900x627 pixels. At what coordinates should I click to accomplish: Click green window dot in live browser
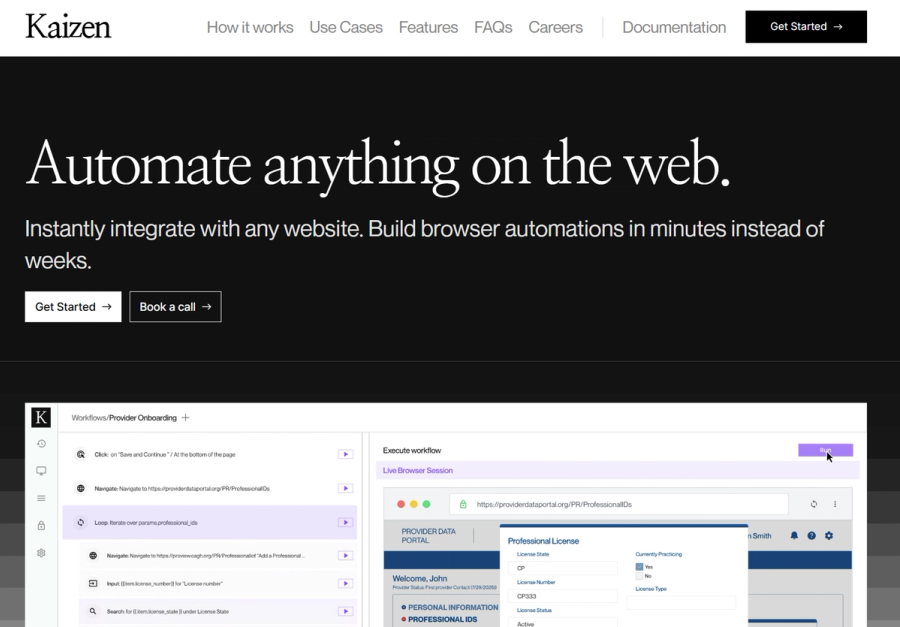pyautogui.click(x=426, y=504)
